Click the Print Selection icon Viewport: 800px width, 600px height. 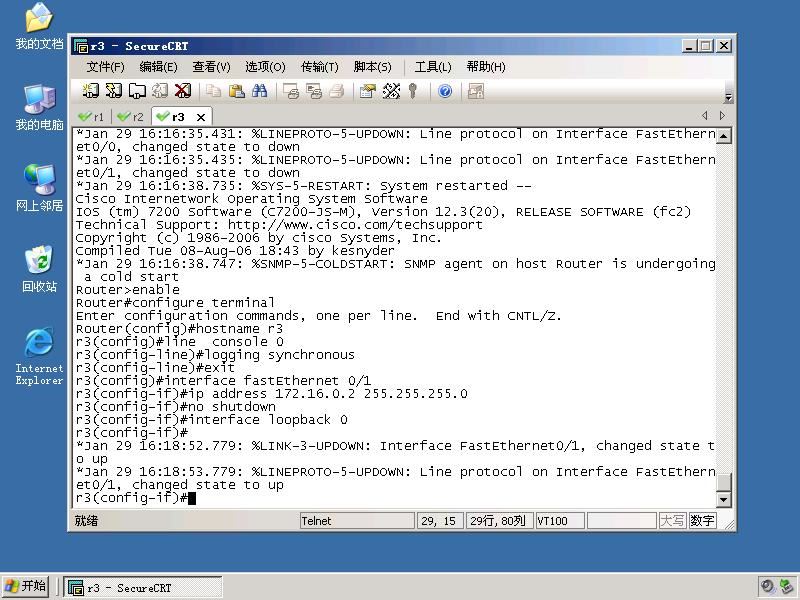(x=314, y=91)
